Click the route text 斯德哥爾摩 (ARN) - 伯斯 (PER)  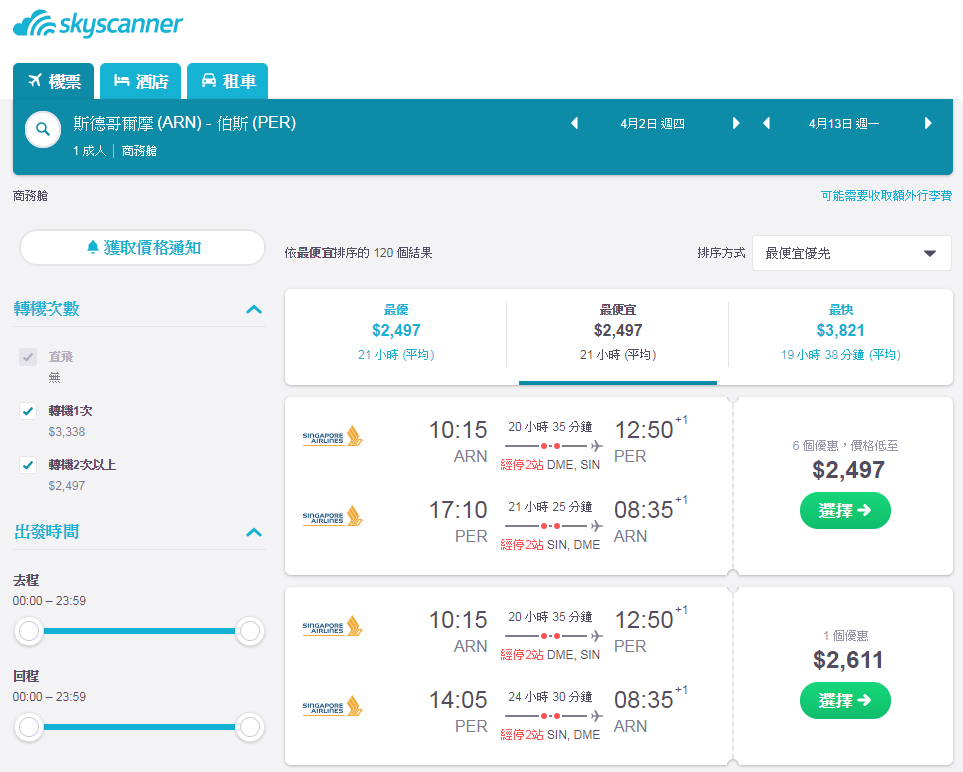[x=184, y=123]
